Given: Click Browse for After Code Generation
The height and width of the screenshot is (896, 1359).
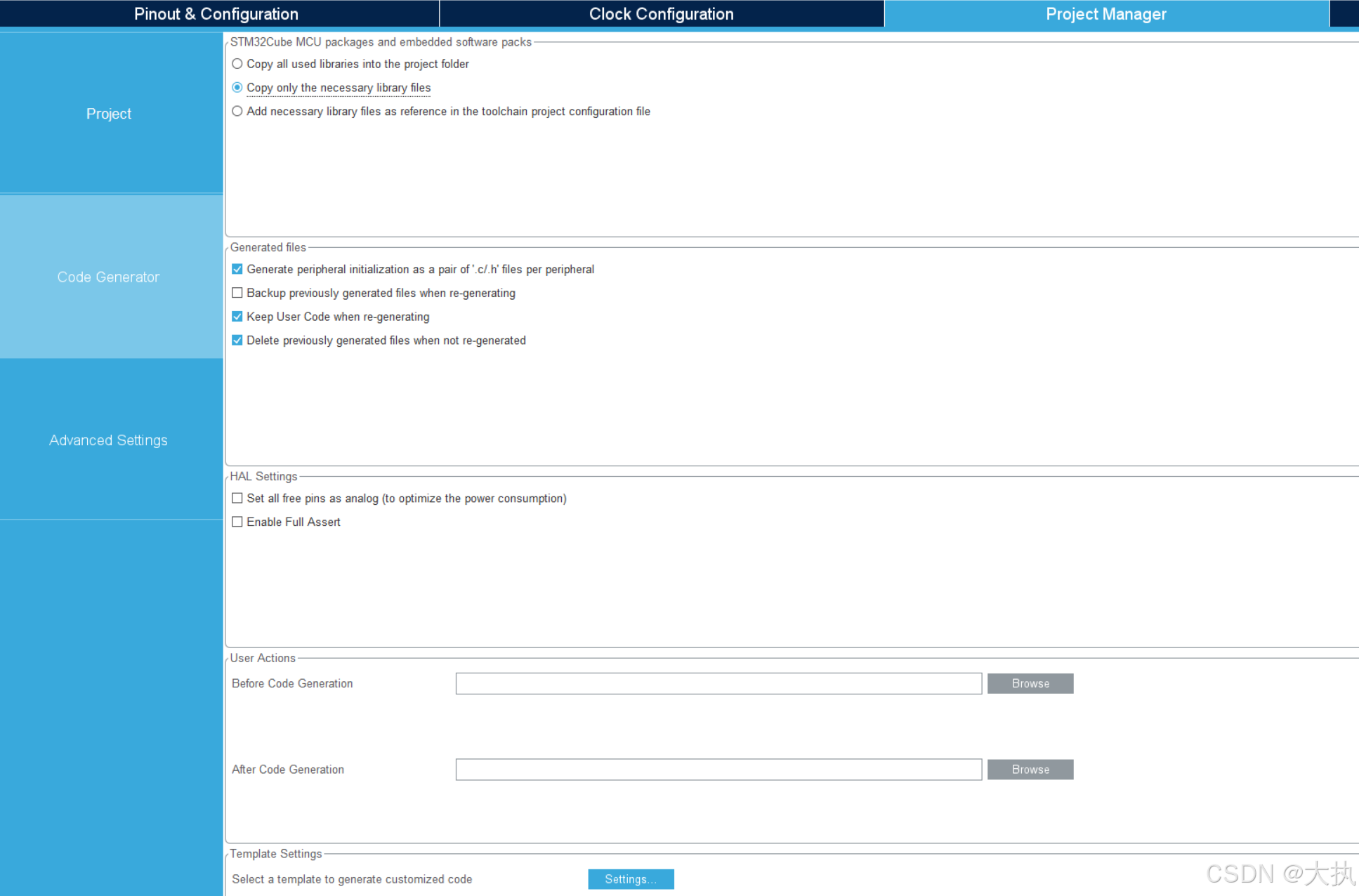Looking at the screenshot, I should tap(1030, 770).
